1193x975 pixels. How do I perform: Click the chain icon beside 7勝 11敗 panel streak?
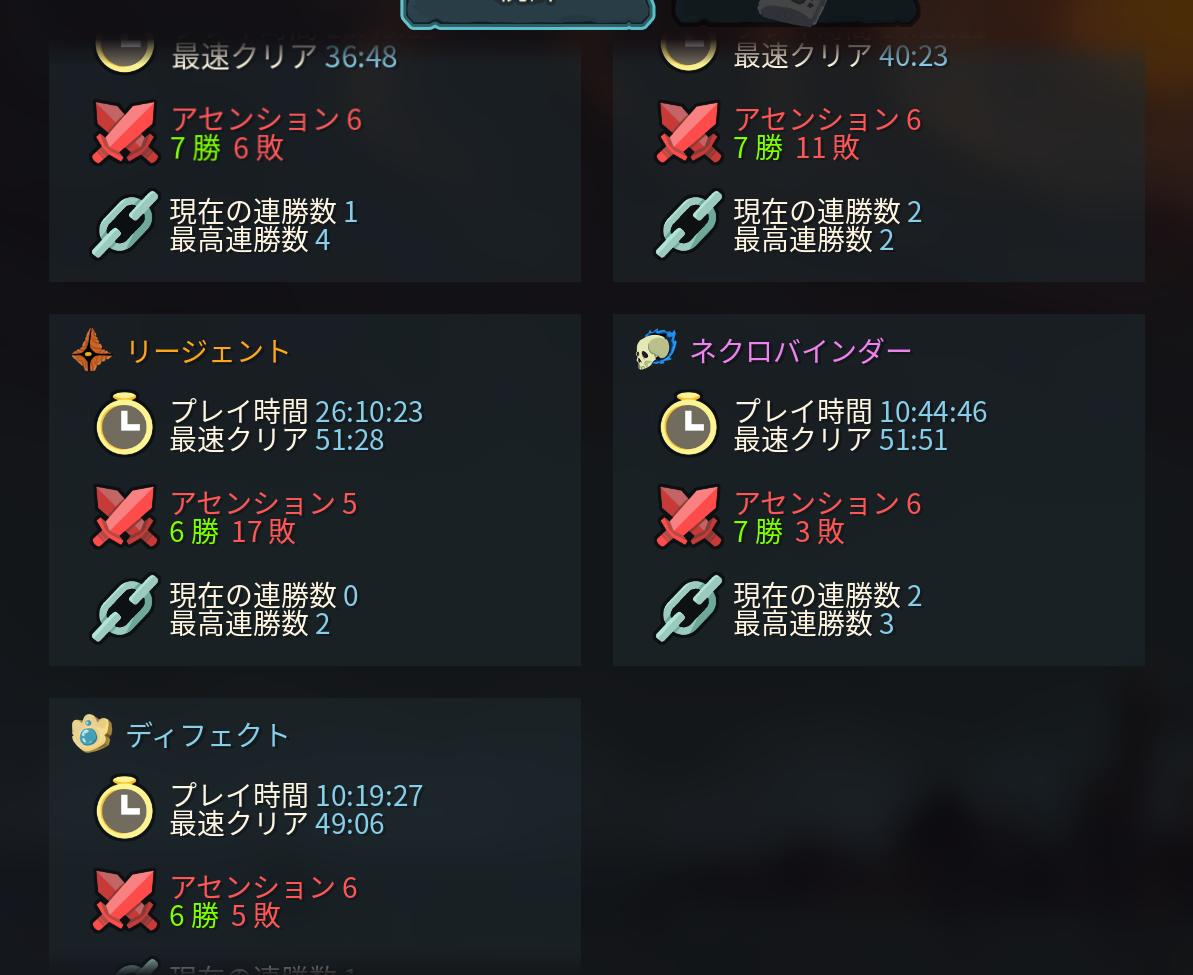[x=688, y=225]
